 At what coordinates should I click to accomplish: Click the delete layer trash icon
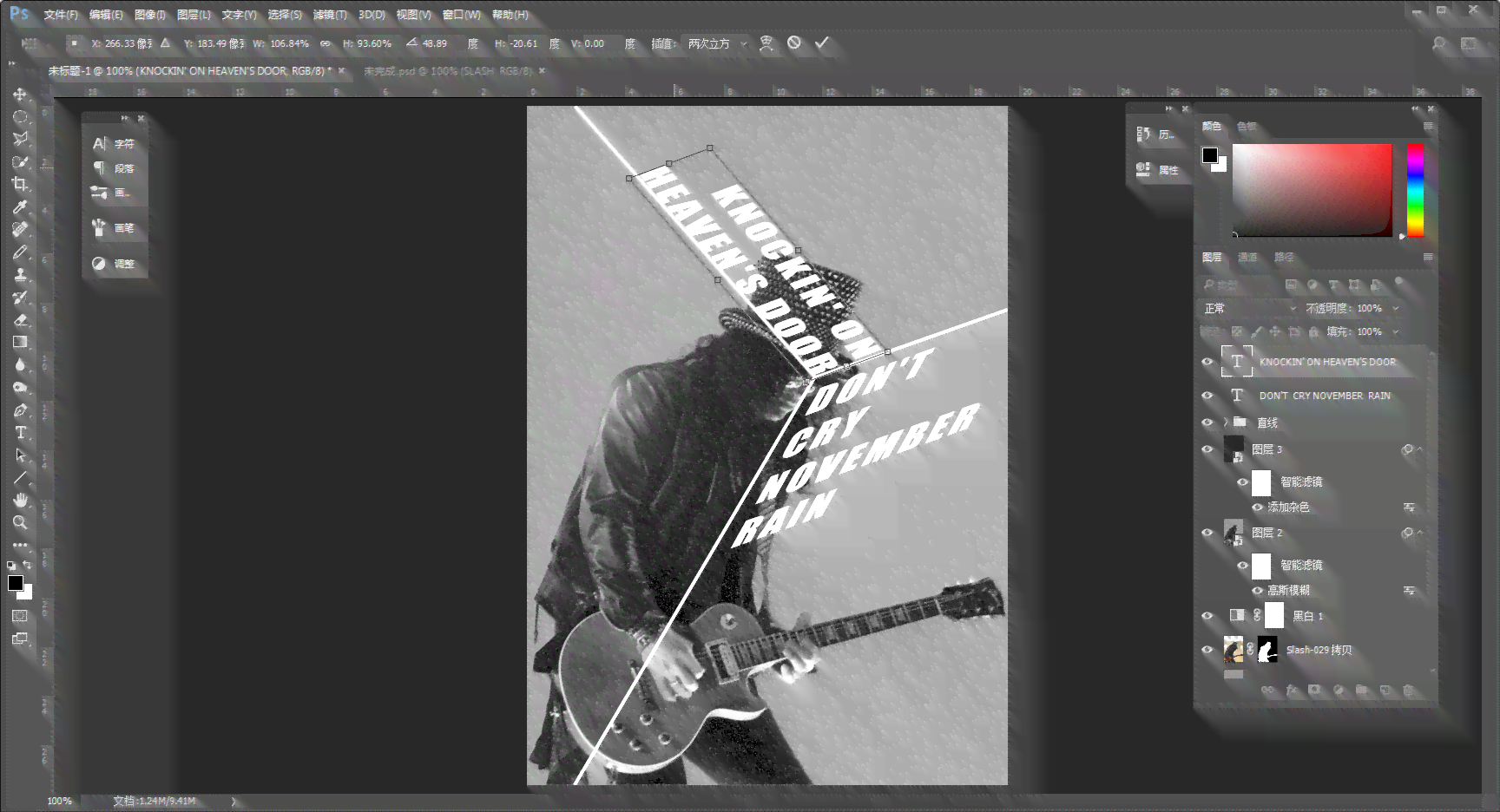tap(1409, 691)
